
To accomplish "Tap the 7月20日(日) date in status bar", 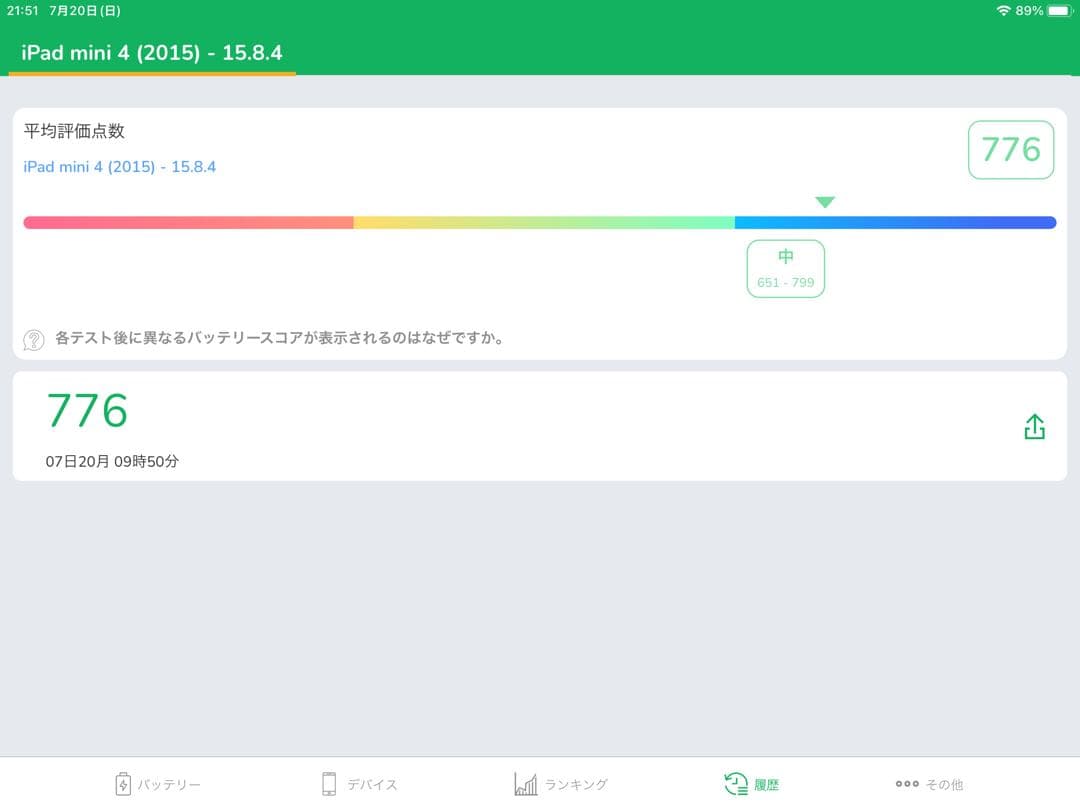I will [85, 10].
